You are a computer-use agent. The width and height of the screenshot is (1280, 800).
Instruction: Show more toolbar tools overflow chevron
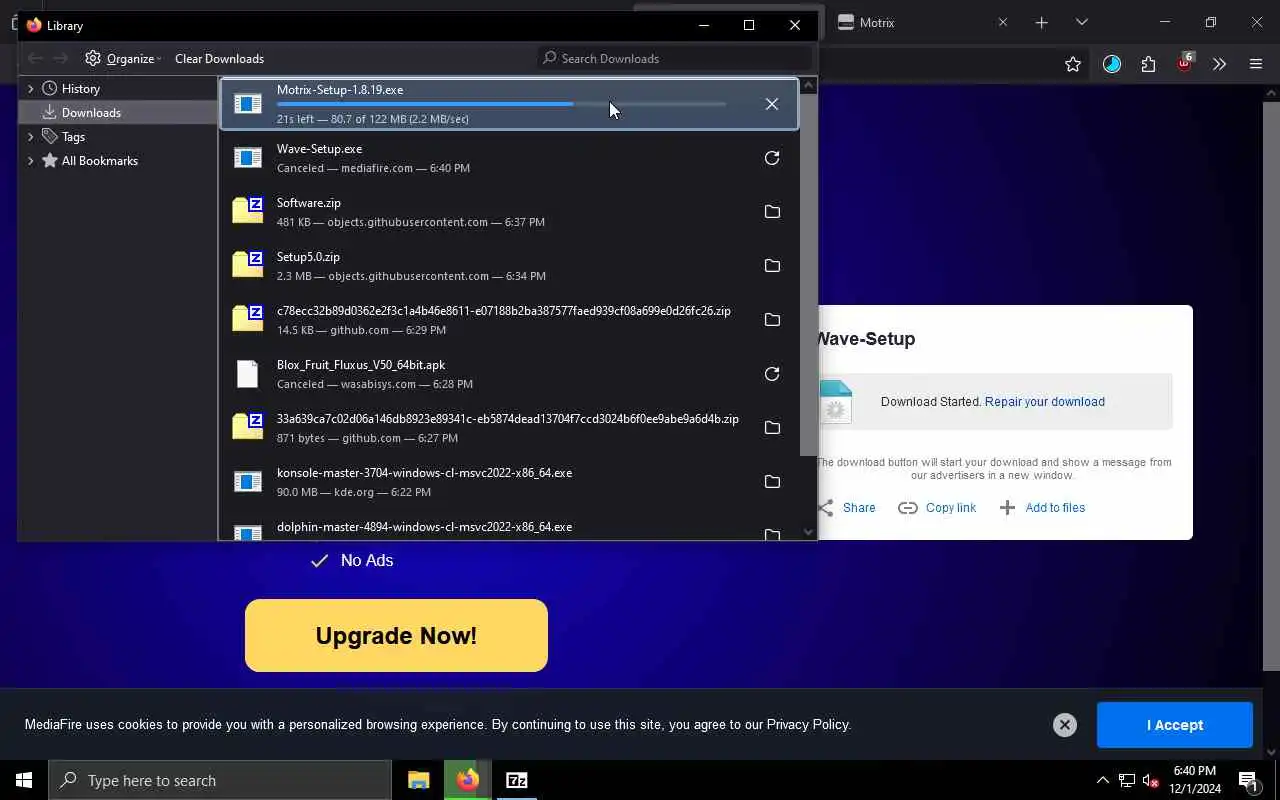1219,64
